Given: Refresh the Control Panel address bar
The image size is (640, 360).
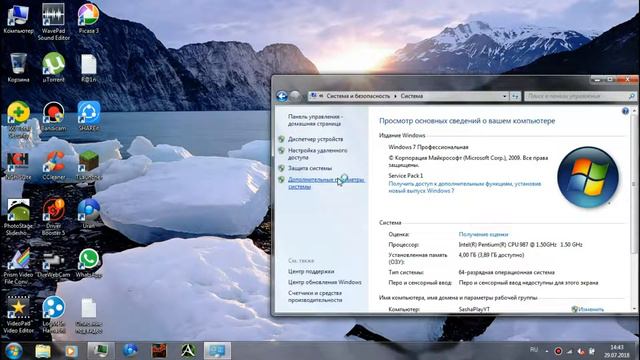Looking at the screenshot, I should click(515, 96).
